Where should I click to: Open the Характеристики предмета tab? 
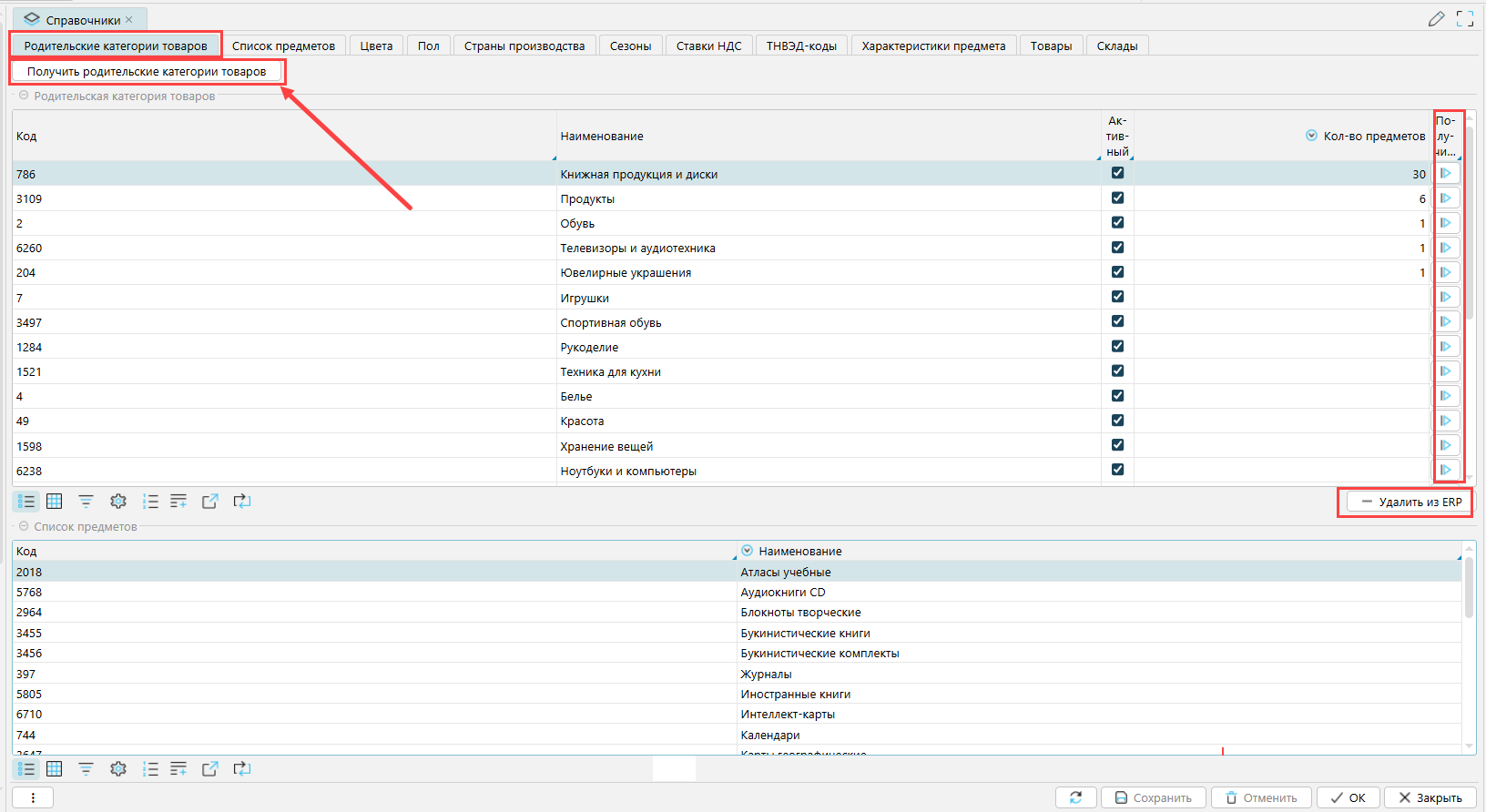[x=934, y=46]
